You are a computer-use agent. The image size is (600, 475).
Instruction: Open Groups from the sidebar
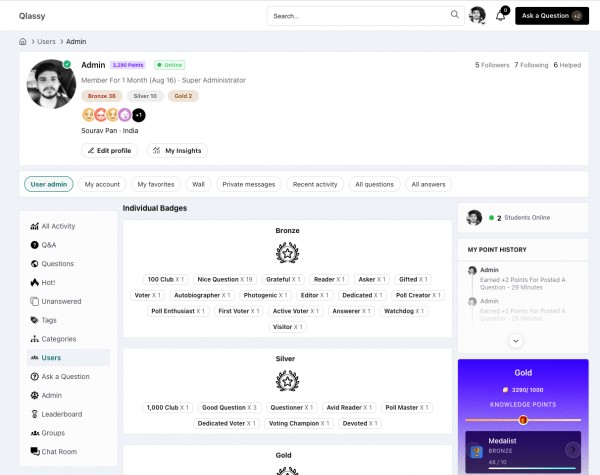[53, 433]
